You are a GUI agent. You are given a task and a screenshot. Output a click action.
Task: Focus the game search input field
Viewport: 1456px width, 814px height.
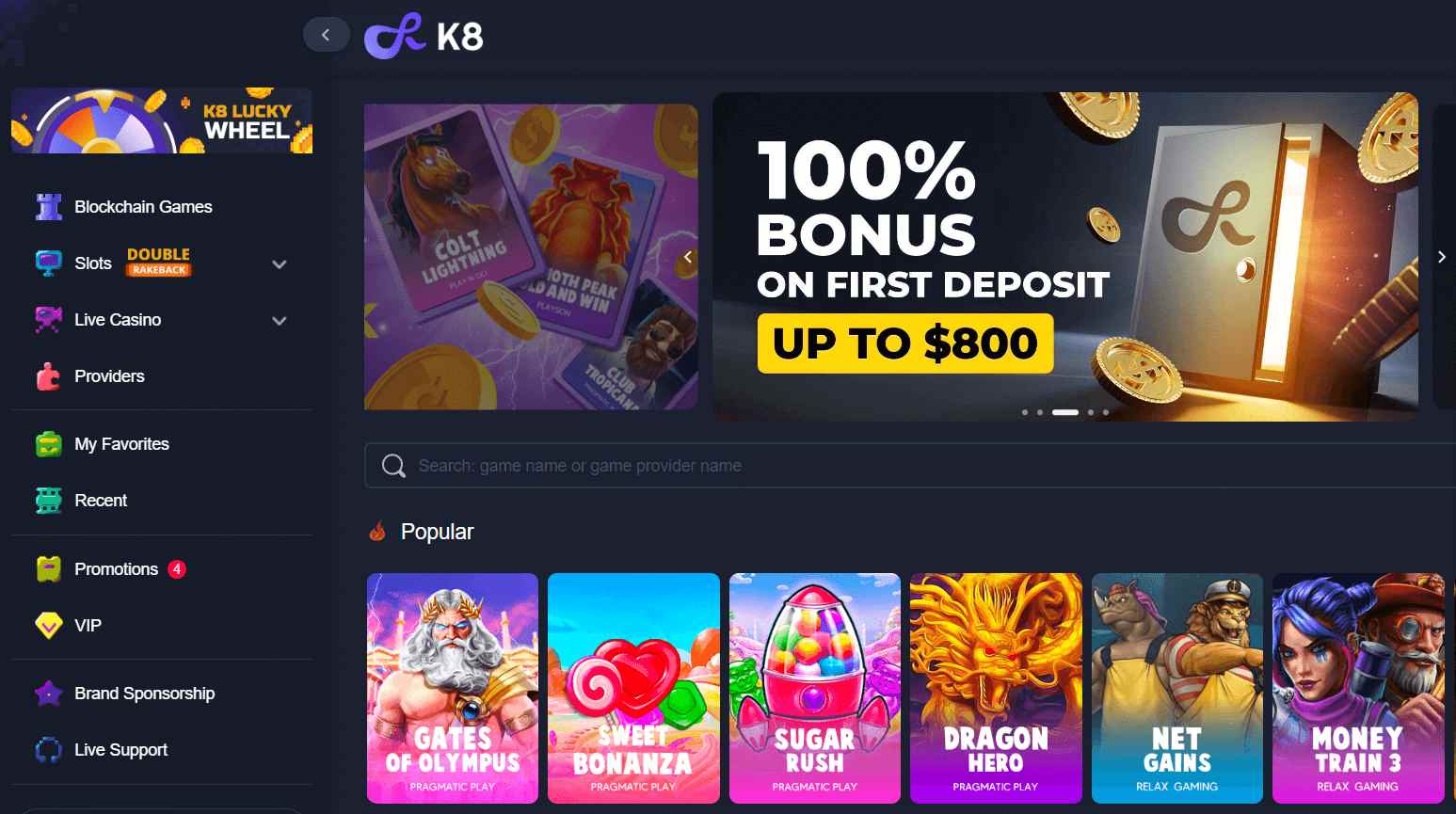coord(910,466)
